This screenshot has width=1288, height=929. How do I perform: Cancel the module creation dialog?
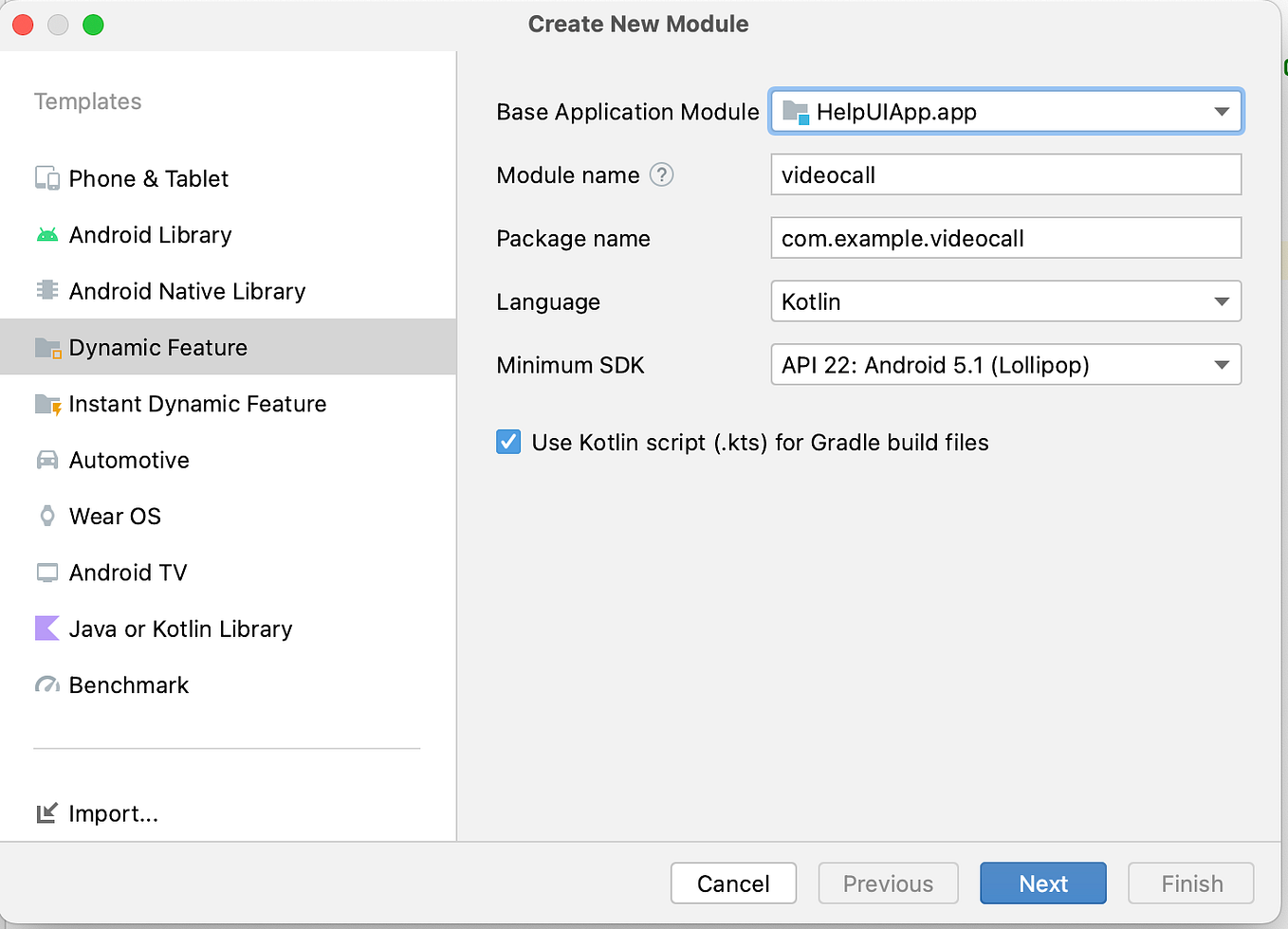click(x=733, y=883)
